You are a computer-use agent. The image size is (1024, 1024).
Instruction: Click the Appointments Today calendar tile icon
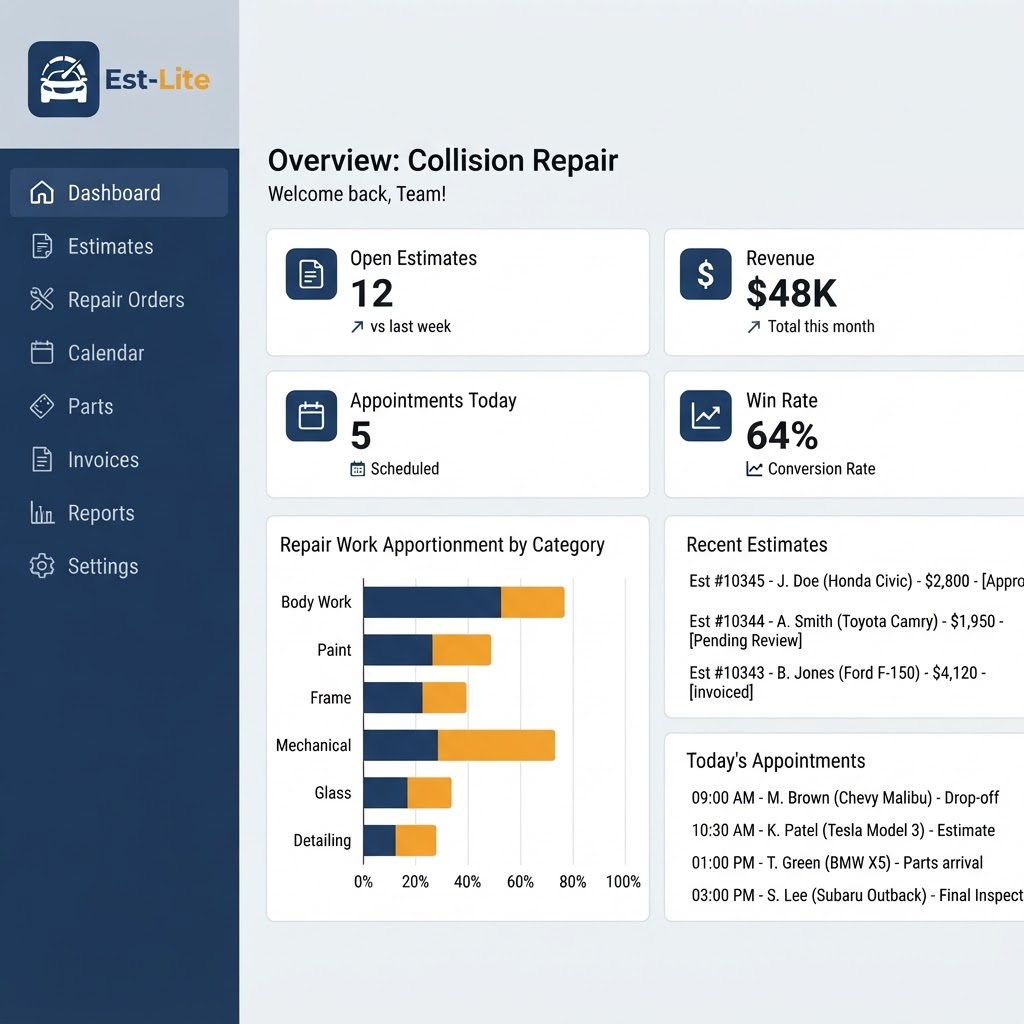(x=312, y=416)
